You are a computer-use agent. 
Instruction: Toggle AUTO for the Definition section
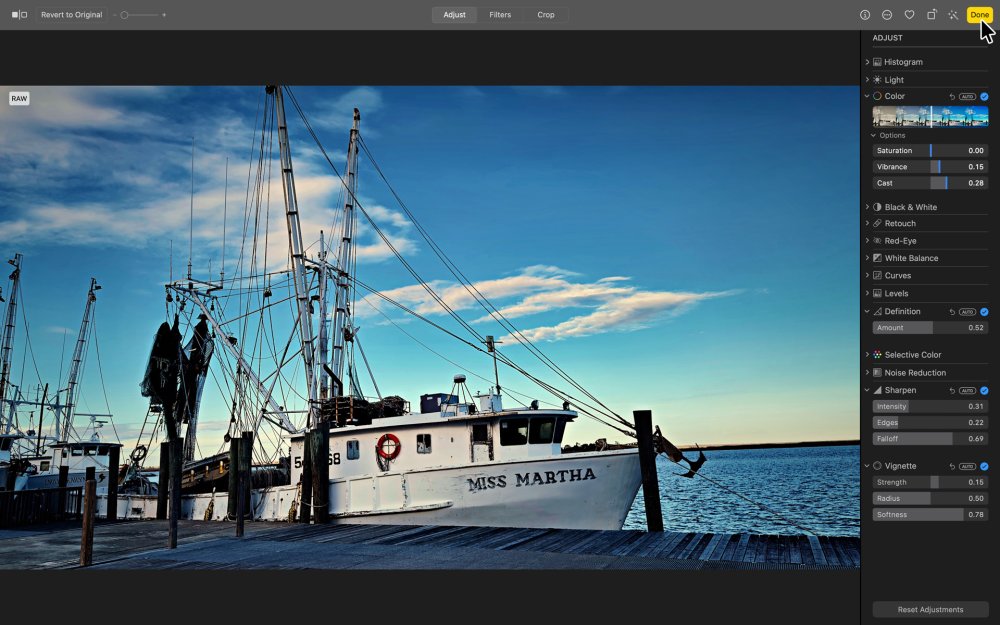pyautogui.click(x=967, y=312)
